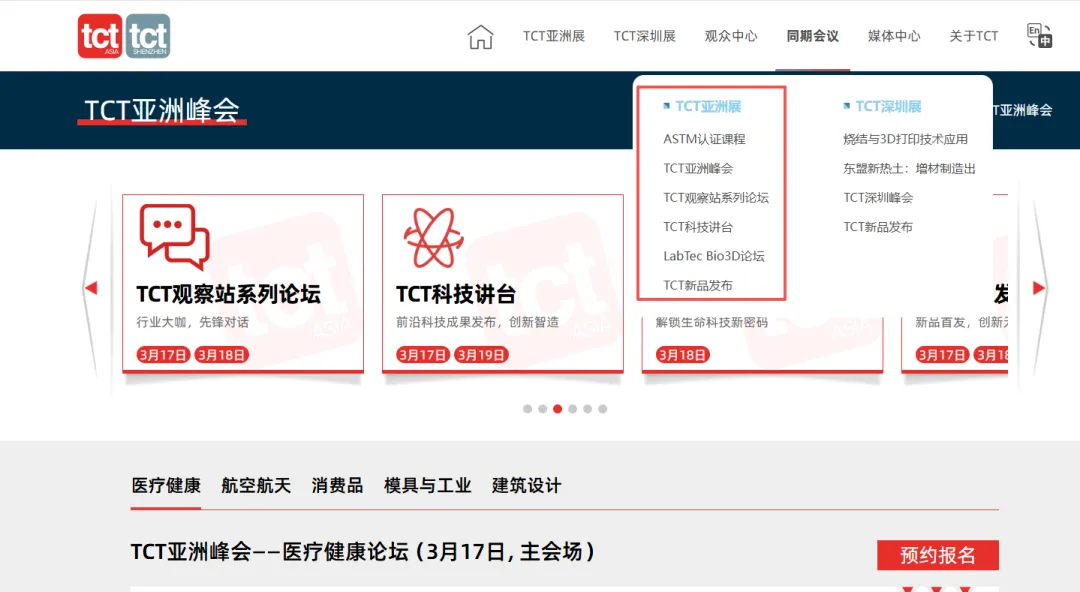Screen dimensions: 1080x592
Task: Switch to 医疗健康 tab
Action: (x=166, y=486)
